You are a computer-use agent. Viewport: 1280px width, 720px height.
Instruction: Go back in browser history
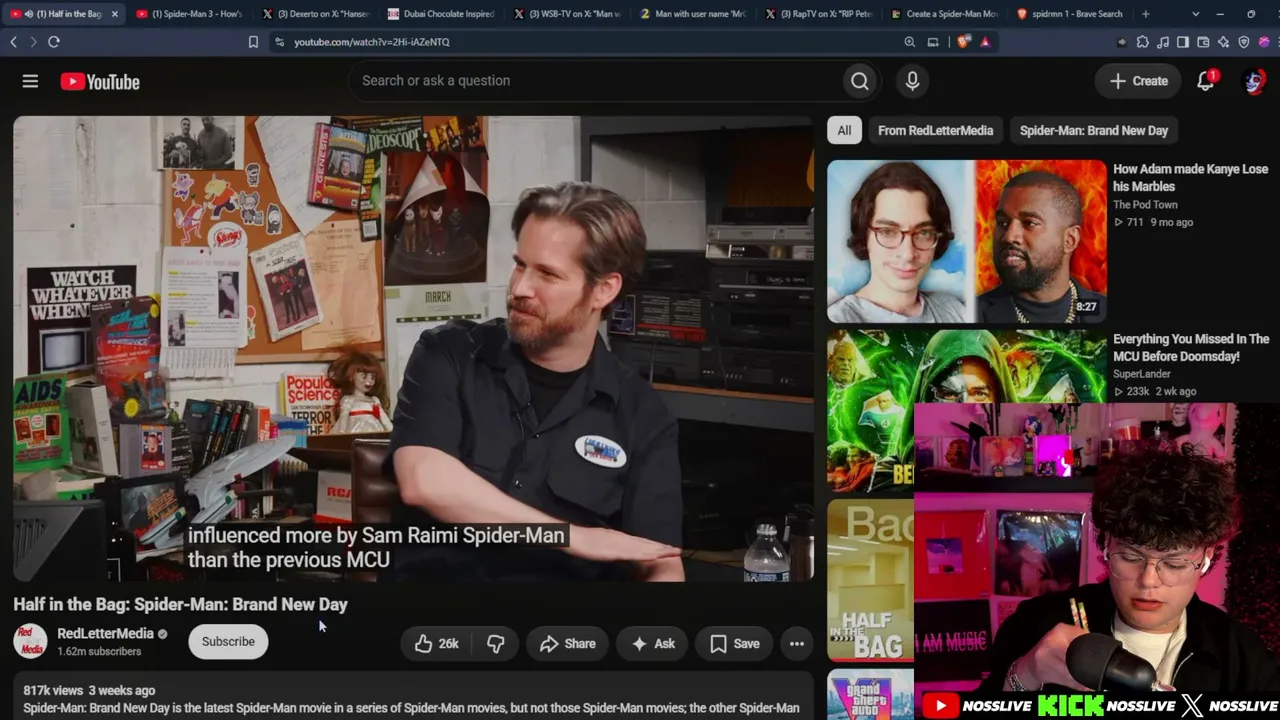click(13, 42)
